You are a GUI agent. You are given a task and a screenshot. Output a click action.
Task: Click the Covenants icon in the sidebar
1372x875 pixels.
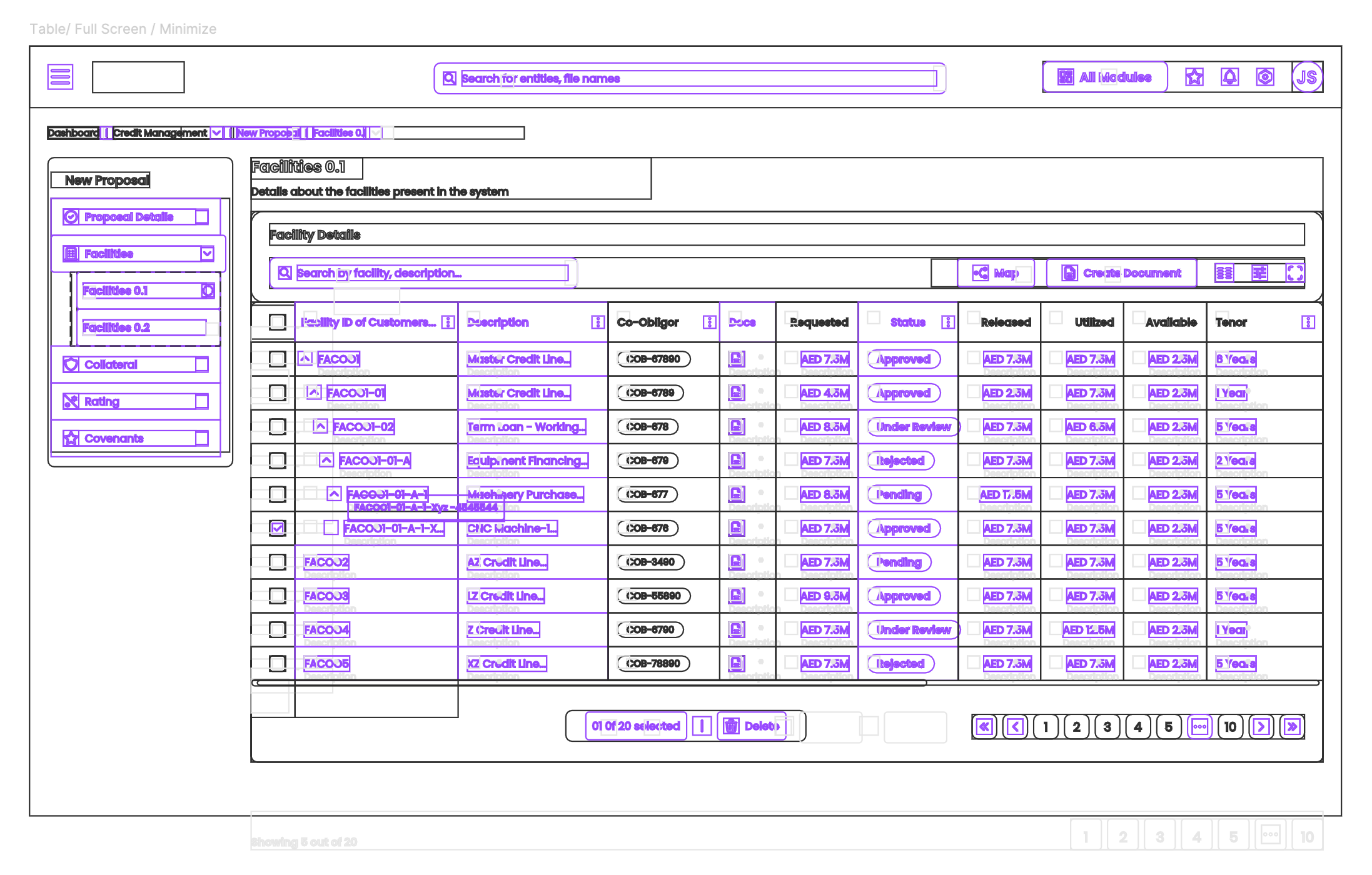click(71, 437)
